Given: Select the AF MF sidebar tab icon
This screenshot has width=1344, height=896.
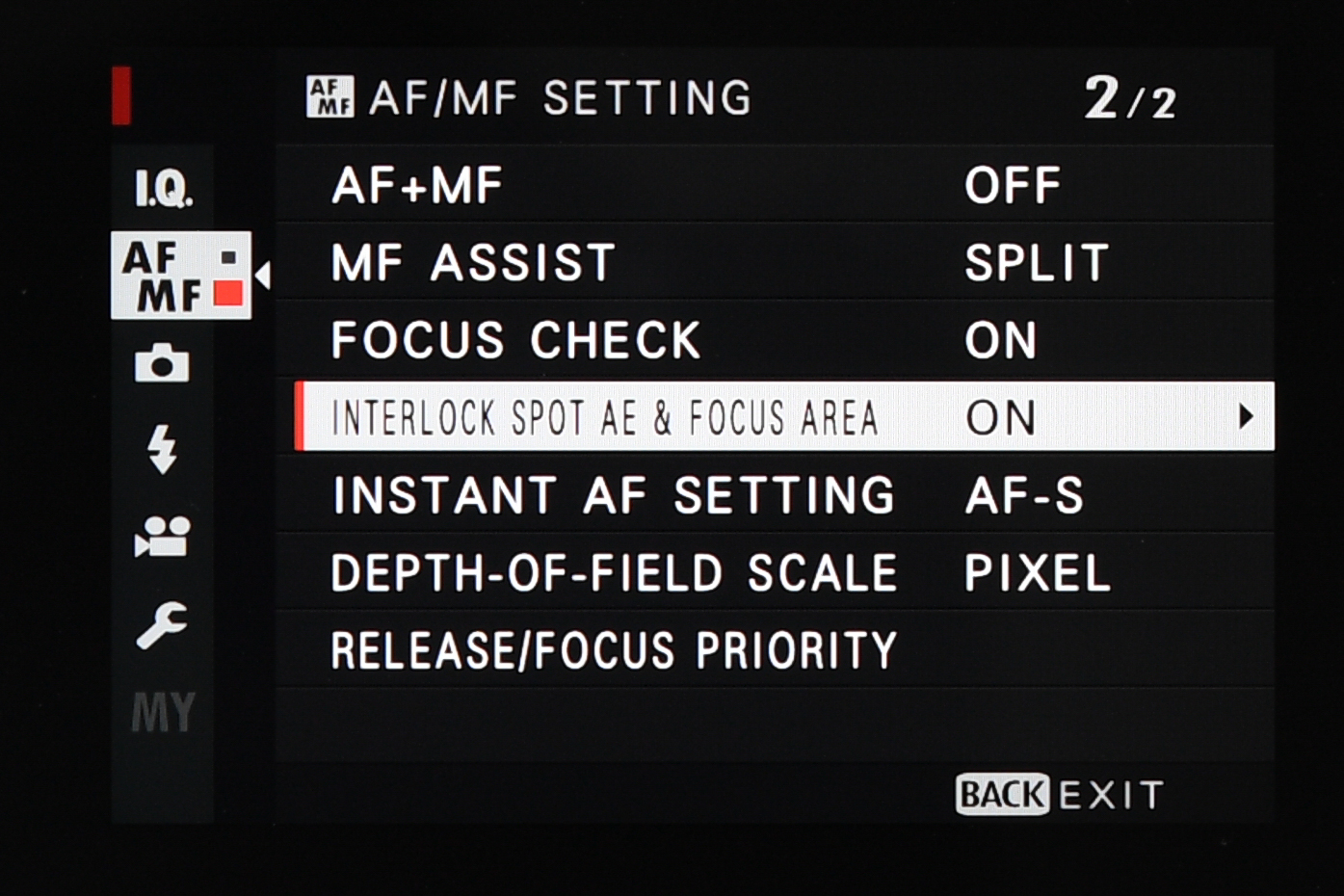Looking at the screenshot, I should tap(180, 276).
